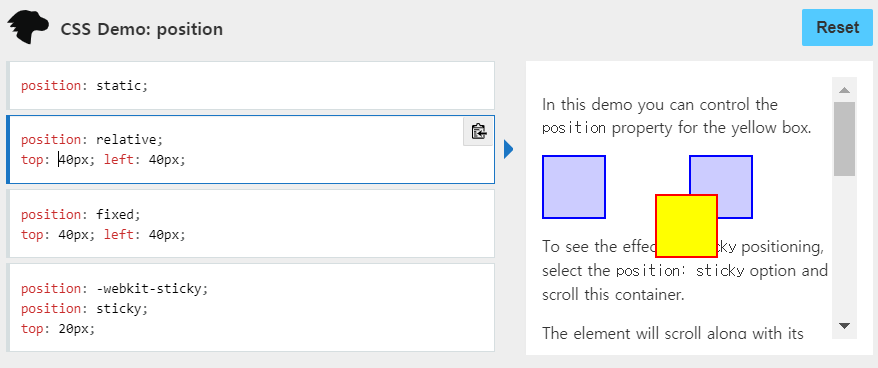Click the scrollbar thumb in preview pane
Viewport: 878px width, 368px height.
[844, 139]
